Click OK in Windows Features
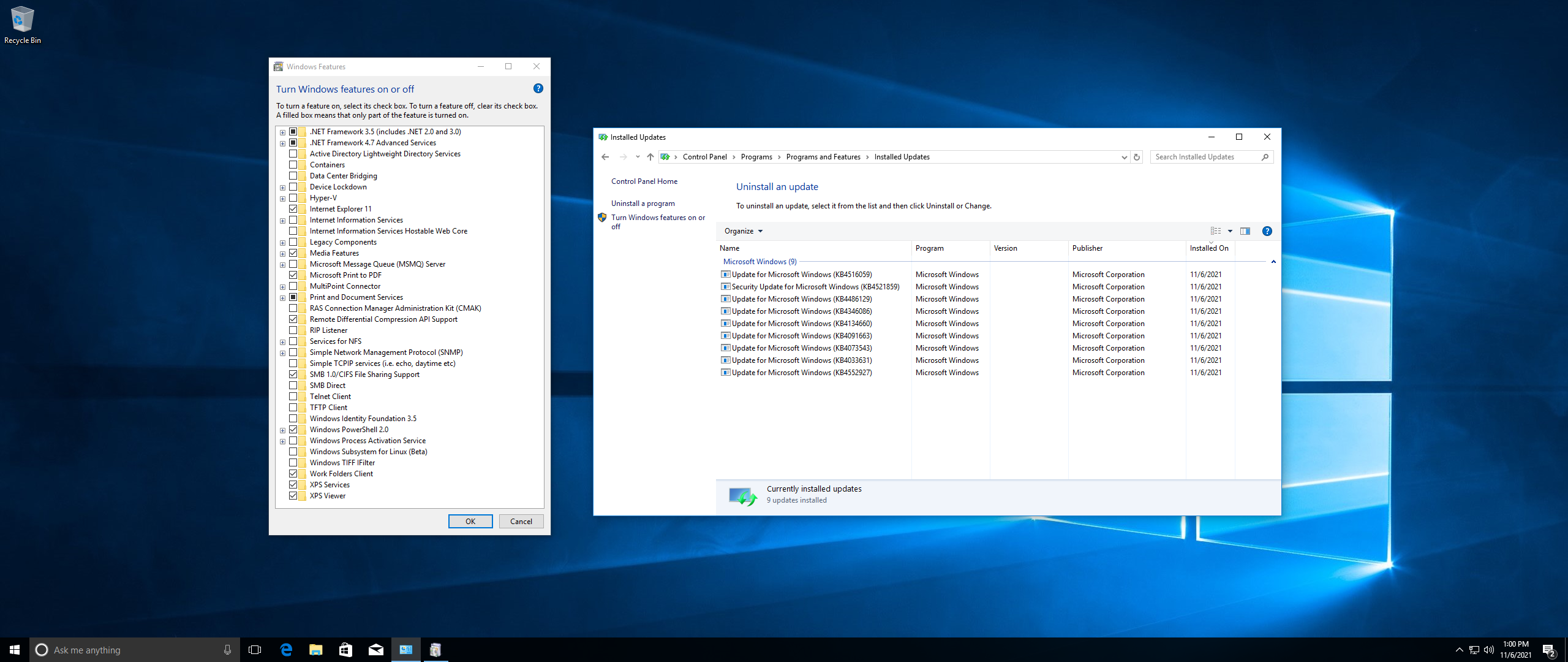Screen dimensions: 1568x662 tap(470, 522)
